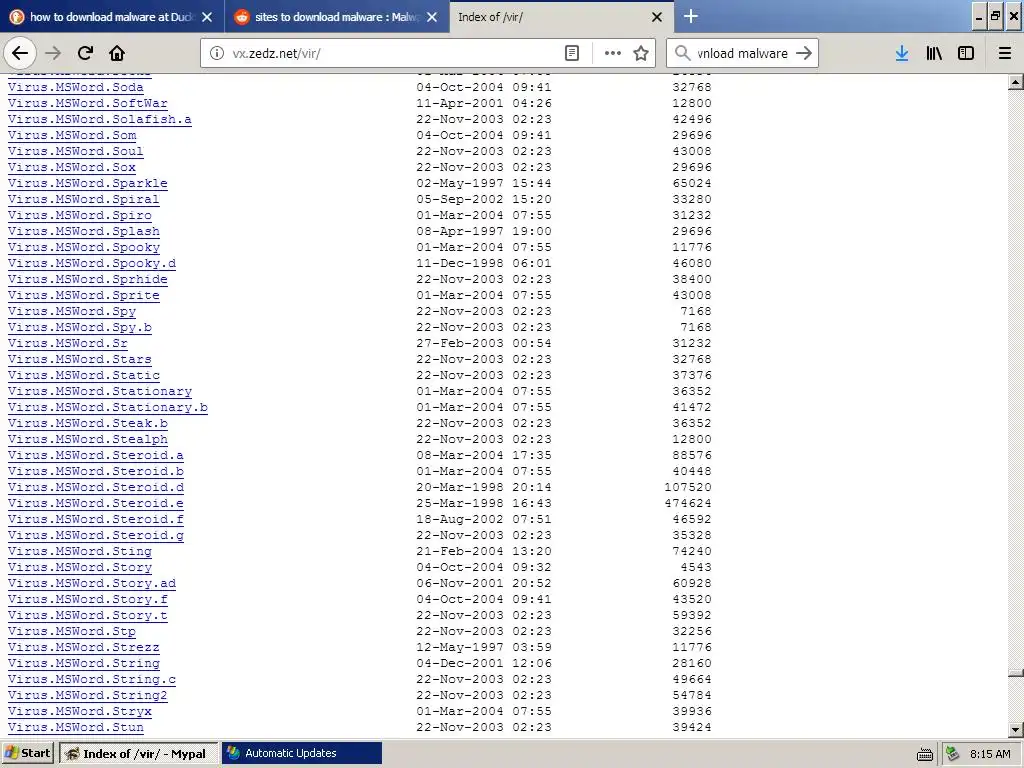Click file size 4543
The width and height of the screenshot is (1024, 768).
coord(696,567)
